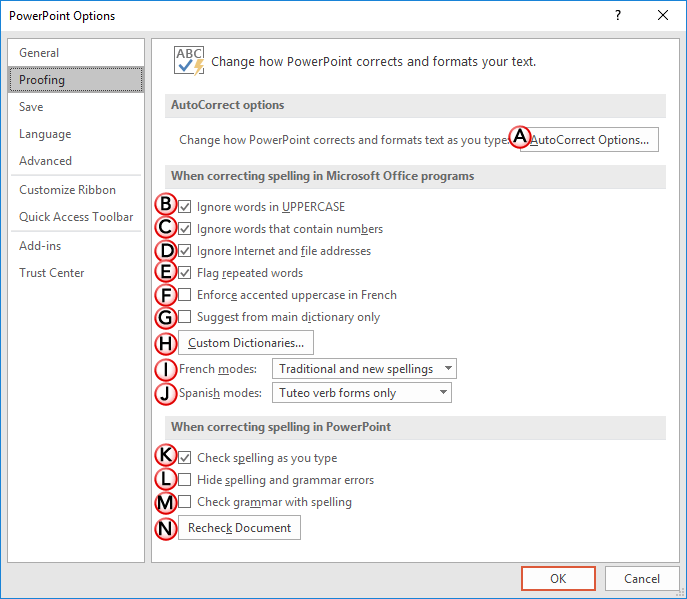Toggle Ignore words in UPPERCASE checkbox
Viewport: 687px width, 599px height.
pyautogui.click(x=185, y=206)
